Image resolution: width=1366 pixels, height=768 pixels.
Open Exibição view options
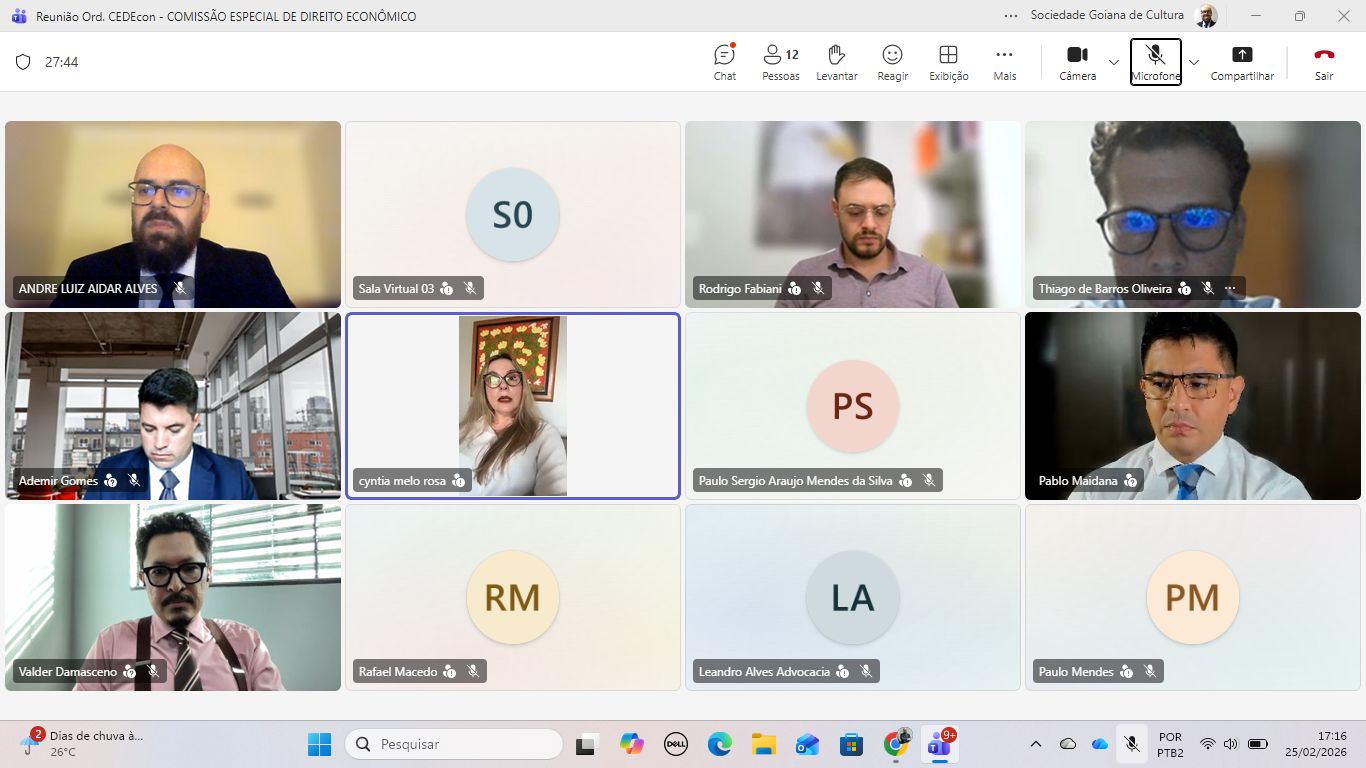coord(948,62)
